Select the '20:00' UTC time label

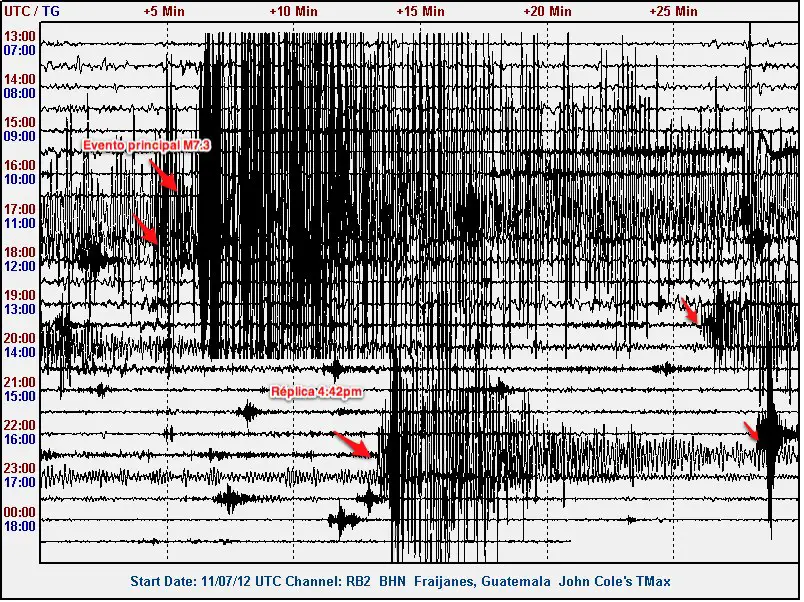pos(20,338)
